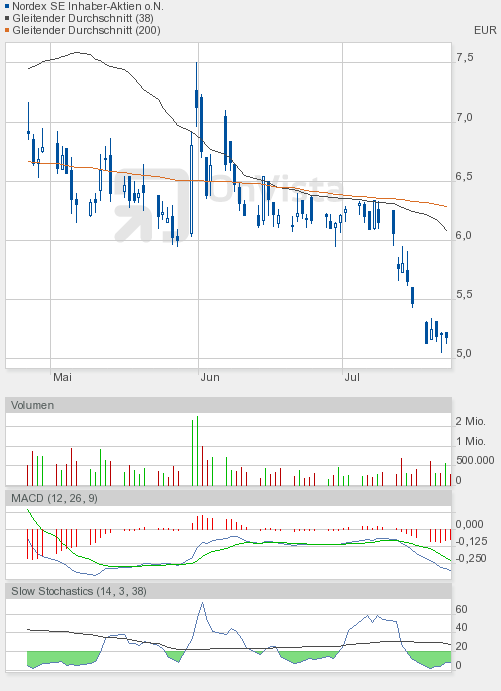Click the Gleitender Durchschnitt (200) legend label
This screenshot has height=691, width=501.
click(86, 30)
